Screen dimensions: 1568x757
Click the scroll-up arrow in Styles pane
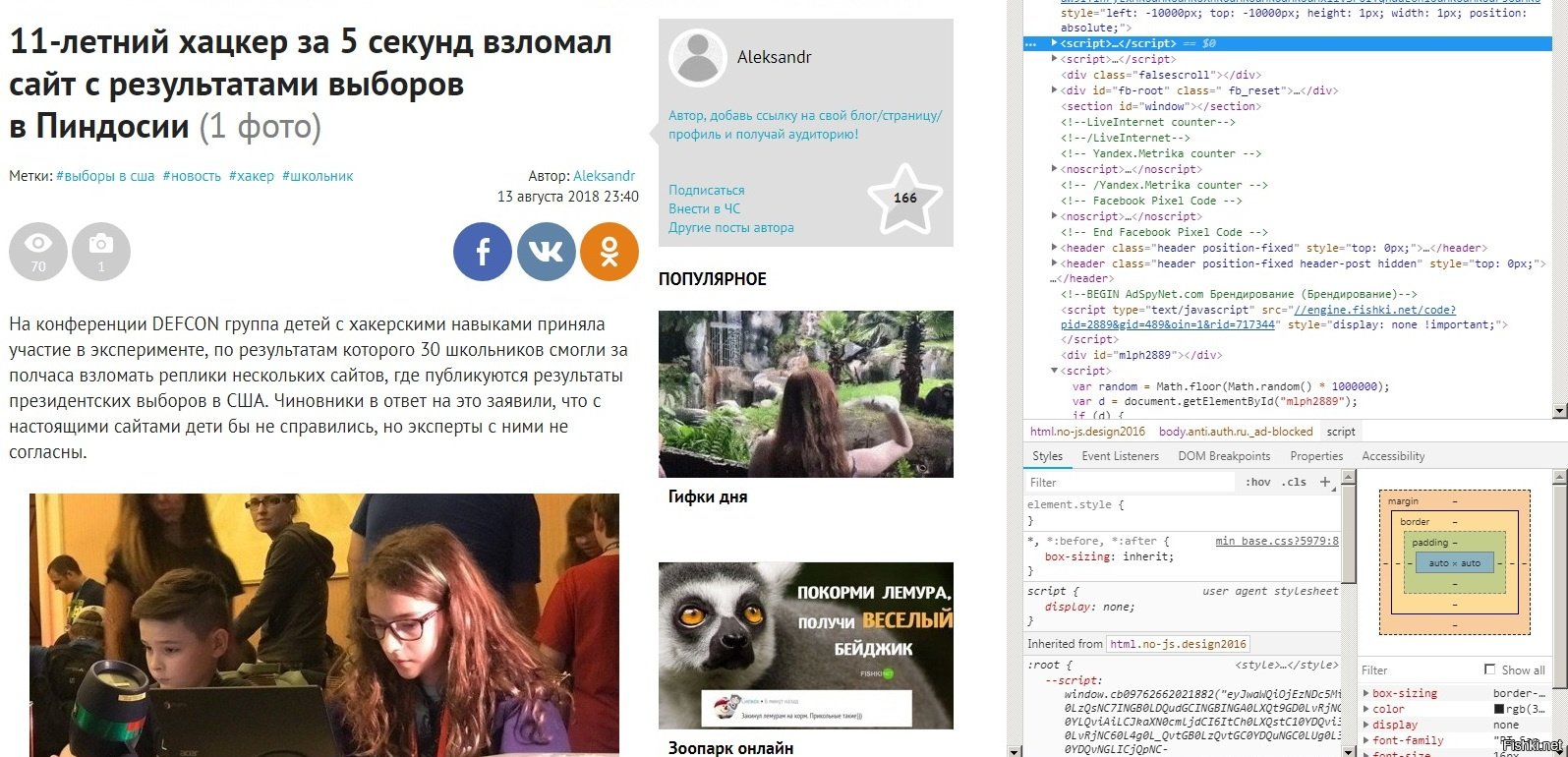point(1349,478)
